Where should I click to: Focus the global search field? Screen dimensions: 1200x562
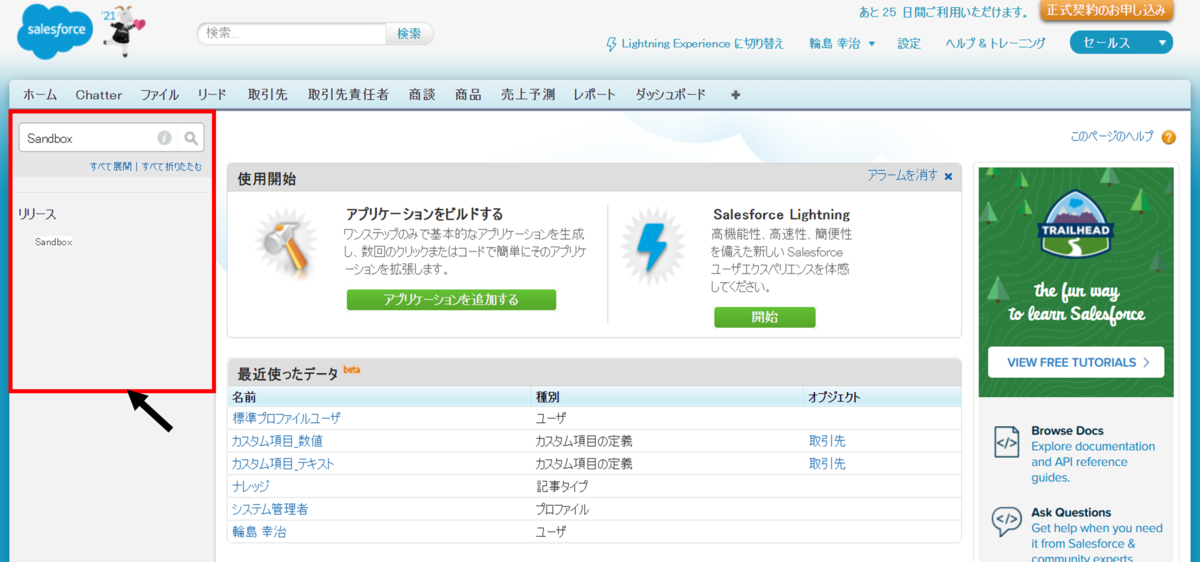click(x=292, y=34)
